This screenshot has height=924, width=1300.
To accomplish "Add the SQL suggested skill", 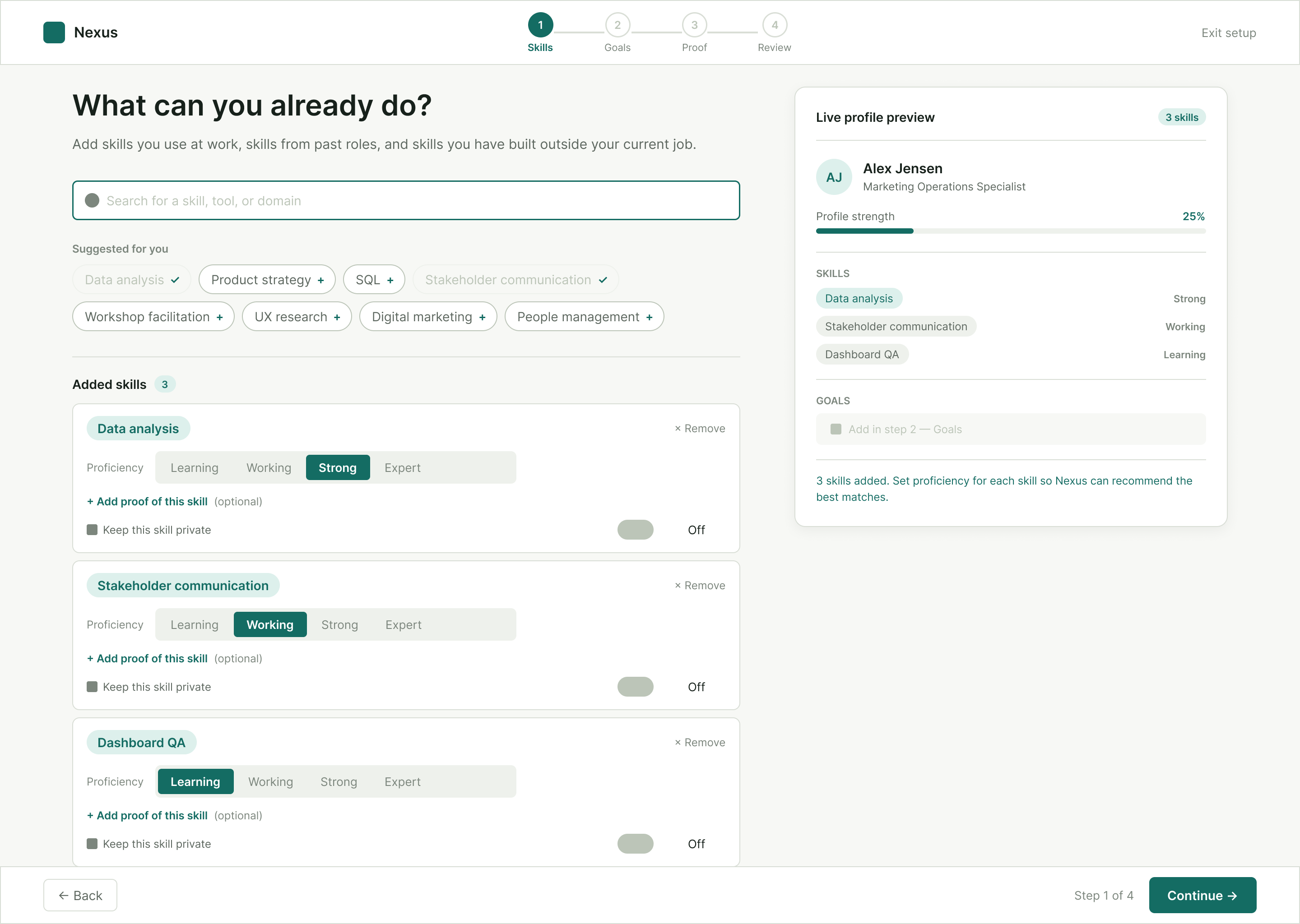I will pyautogui.click(x=374, y=279).
